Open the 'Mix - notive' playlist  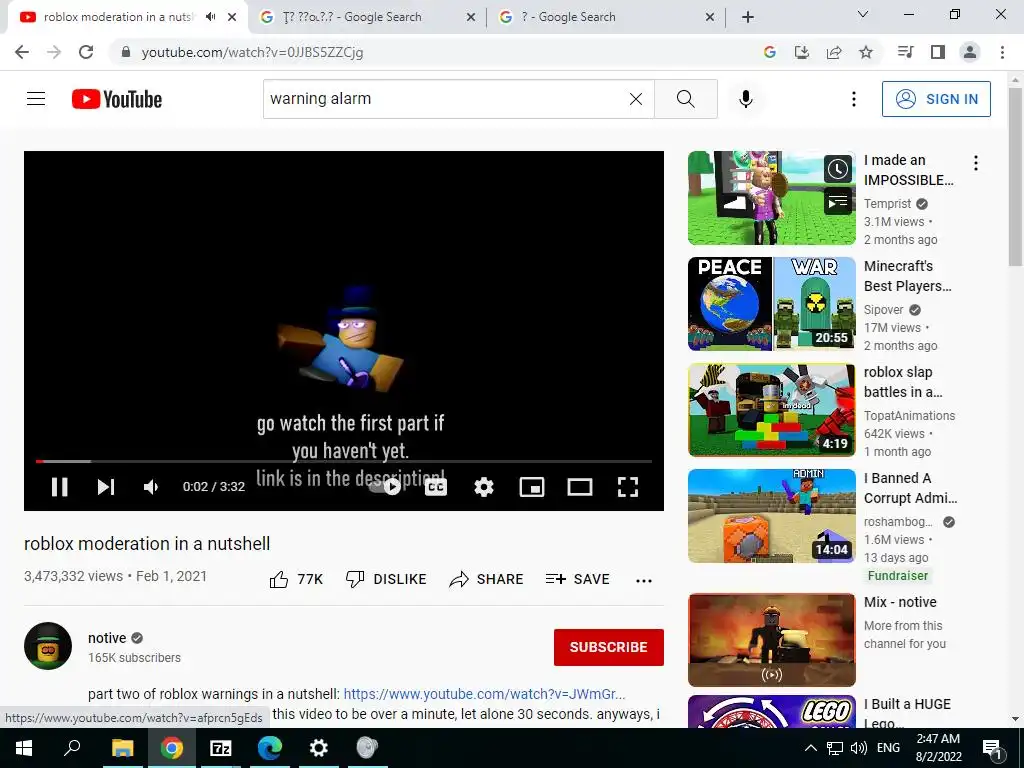(771, 640)
